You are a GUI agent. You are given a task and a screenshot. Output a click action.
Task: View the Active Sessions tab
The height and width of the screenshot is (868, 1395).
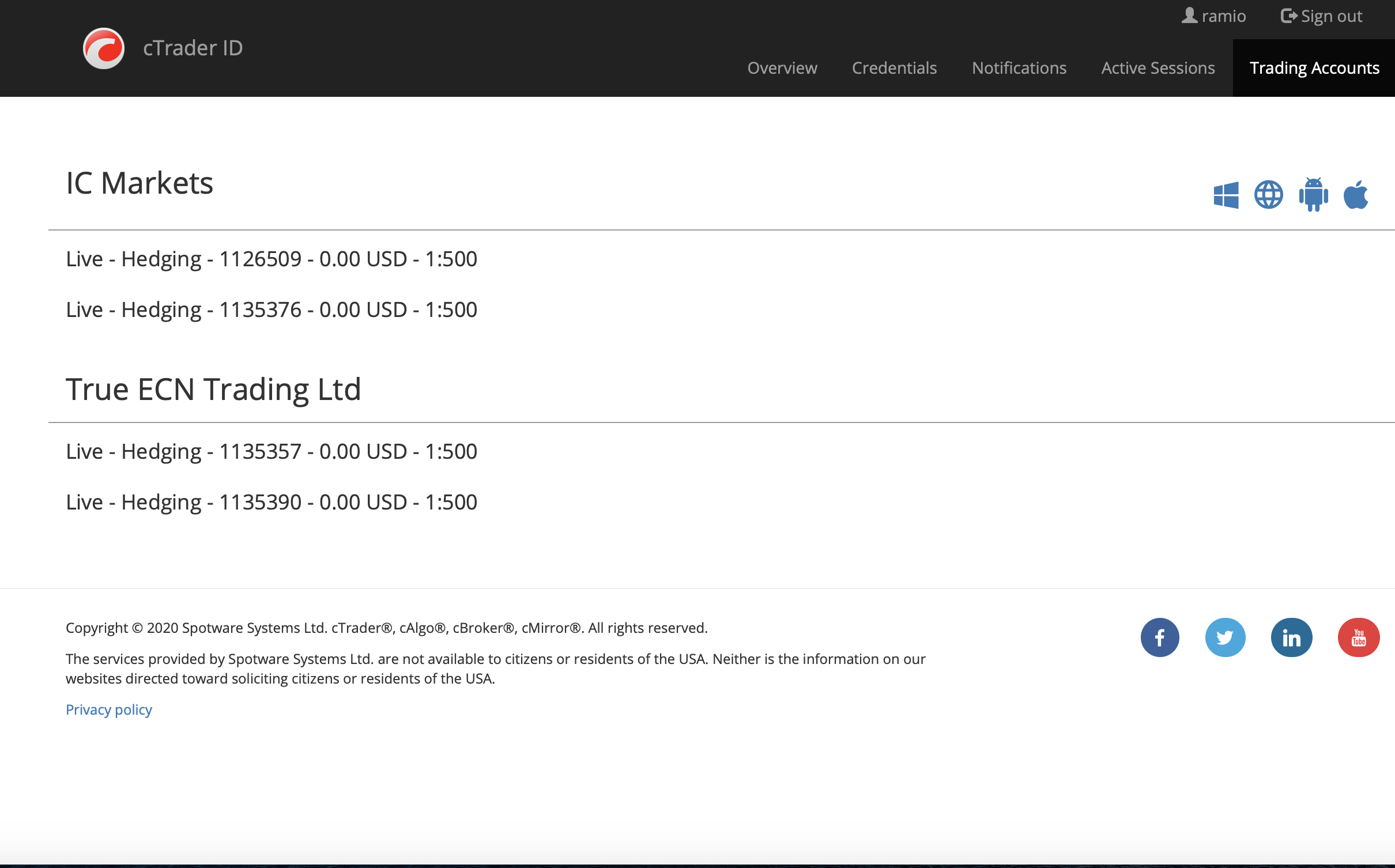click(1158, 68)
